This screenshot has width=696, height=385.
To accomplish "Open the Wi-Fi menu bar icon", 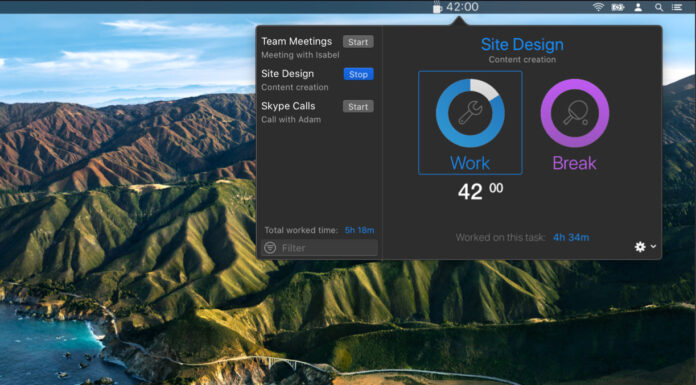I will 598,7.
